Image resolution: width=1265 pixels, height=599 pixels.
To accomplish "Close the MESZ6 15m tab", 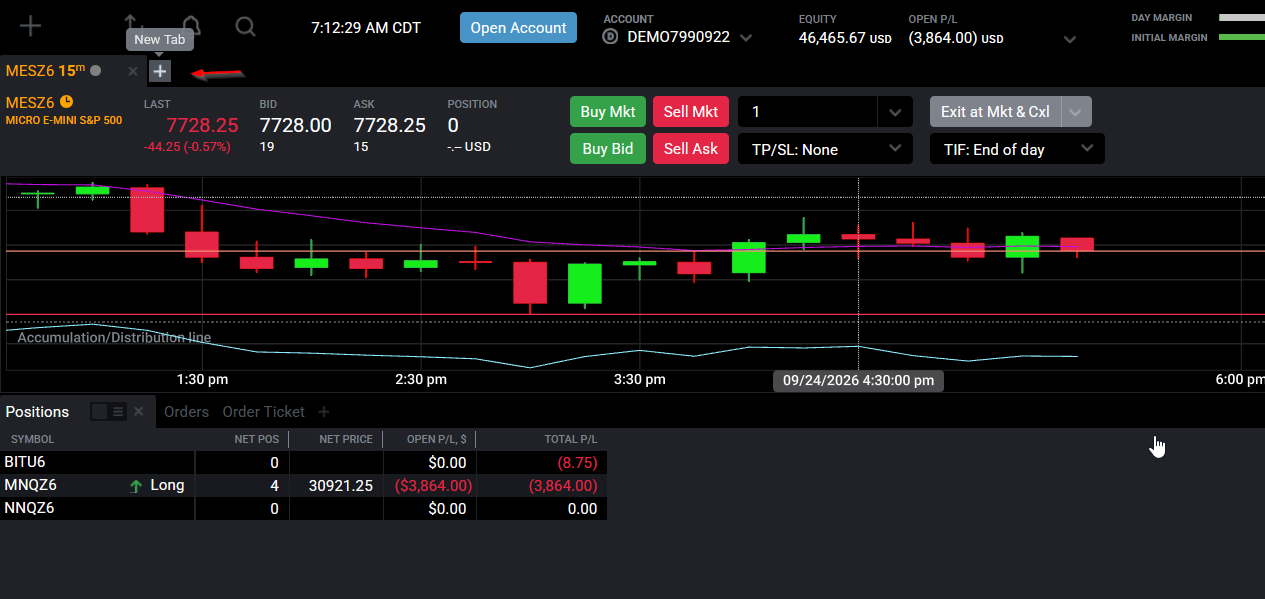I will (x=133, y=71).
